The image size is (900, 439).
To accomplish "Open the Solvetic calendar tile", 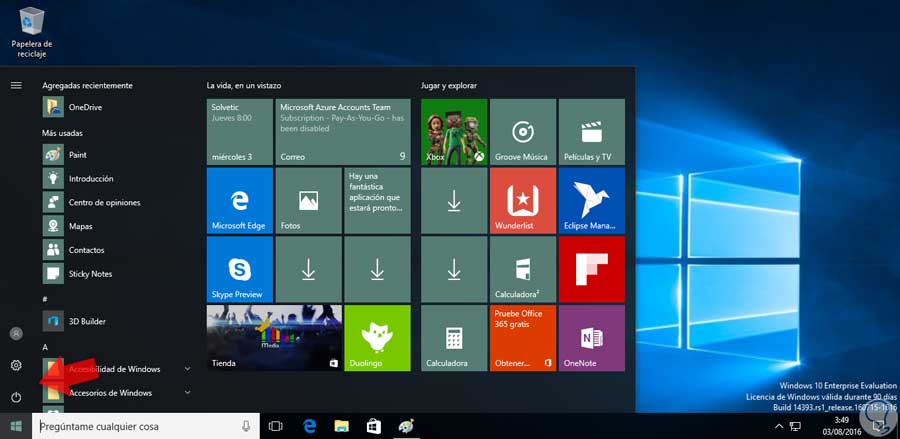I will 240,132.
